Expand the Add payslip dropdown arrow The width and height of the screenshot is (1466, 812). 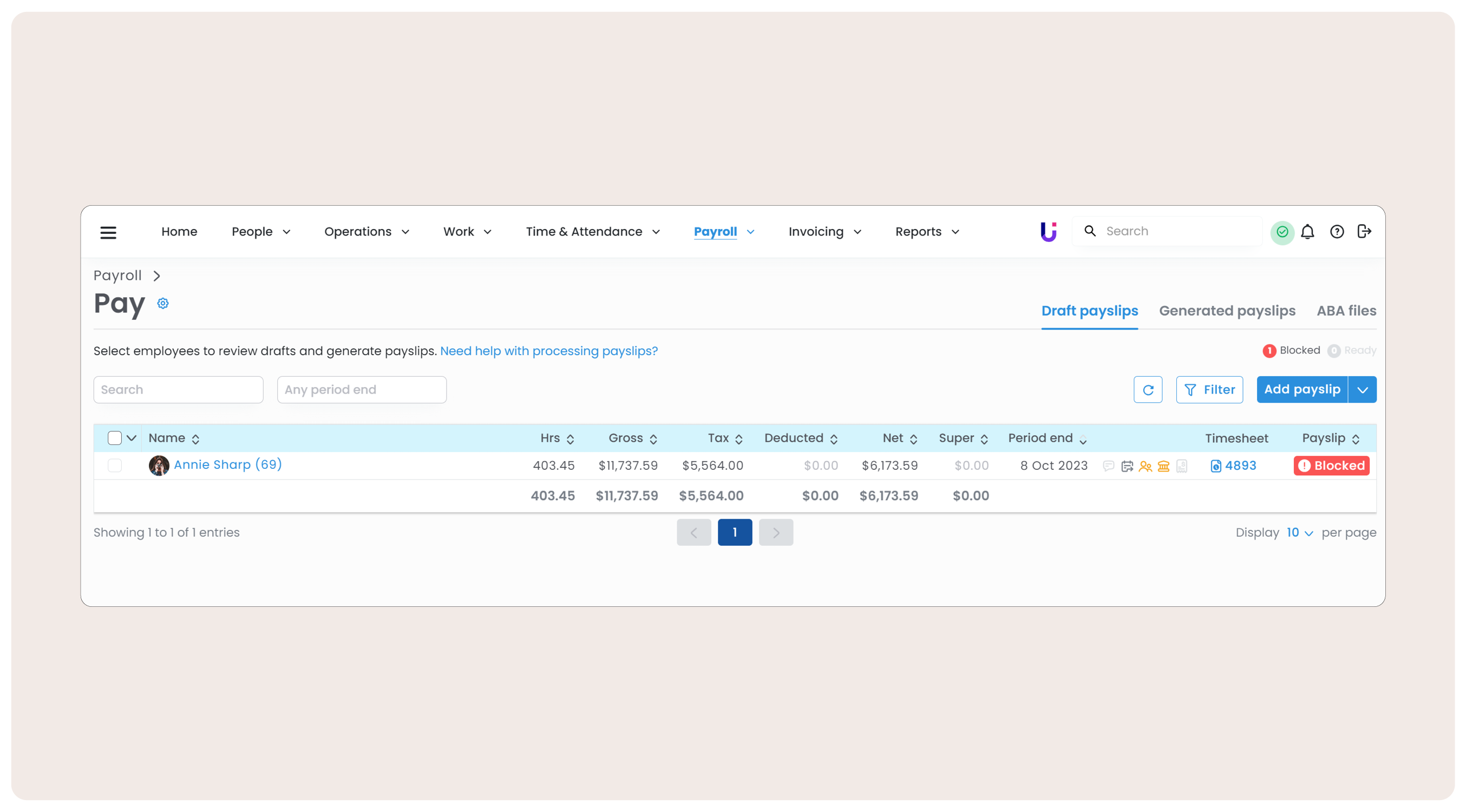pos(1362,390)
